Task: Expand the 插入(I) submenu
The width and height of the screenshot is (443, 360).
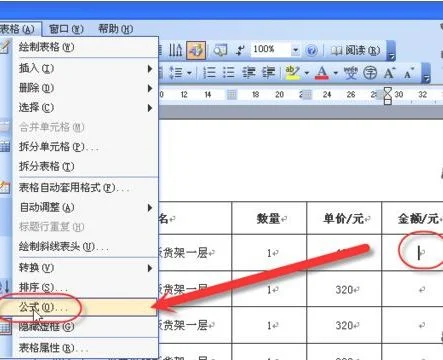Action: [85, 68]
